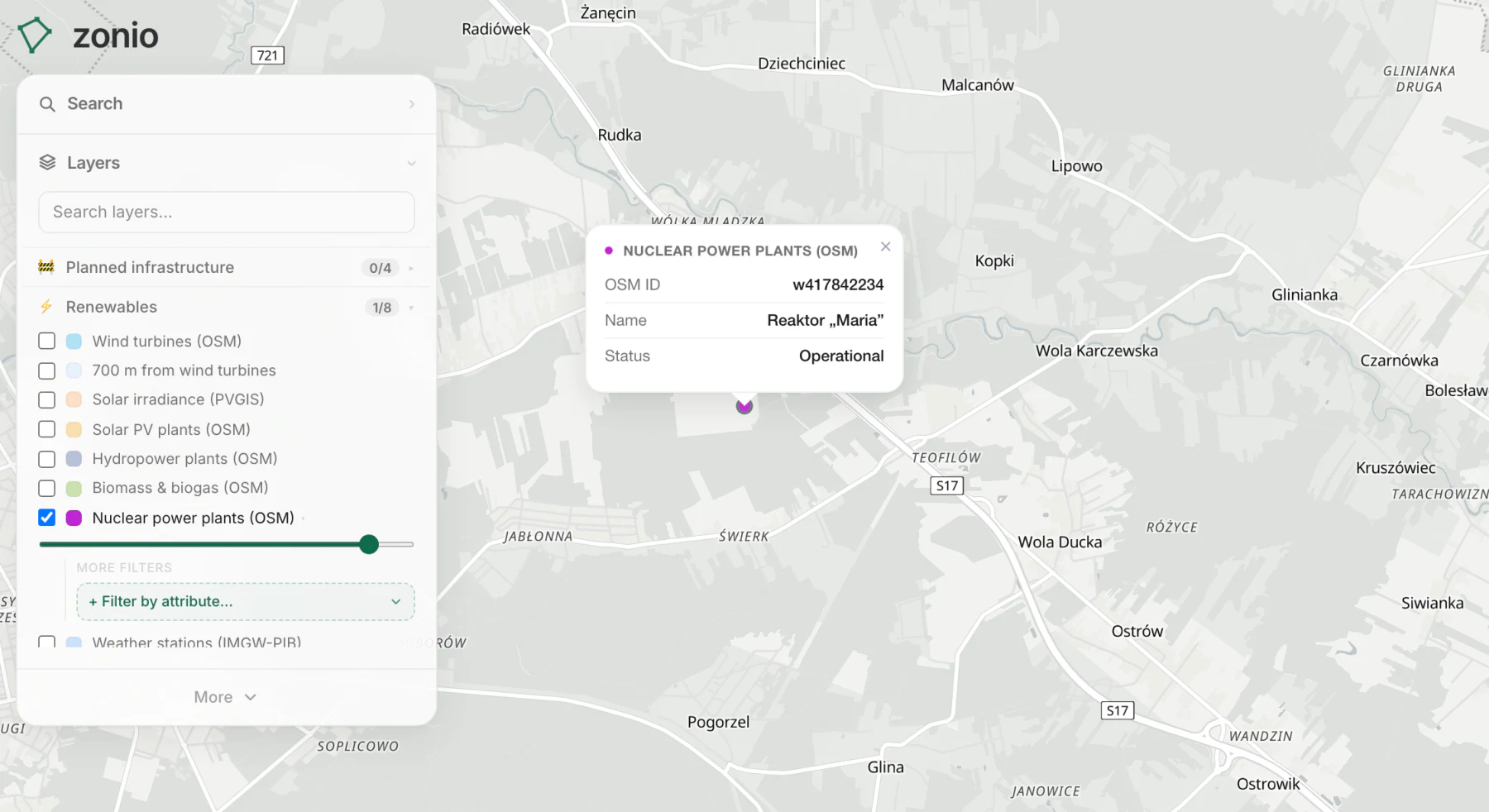Image resolution: width=1489 pixels, height=812 pixels.
Task: Expand the Search section arrow
Action: pyautogui.click(x=411, y=104)
